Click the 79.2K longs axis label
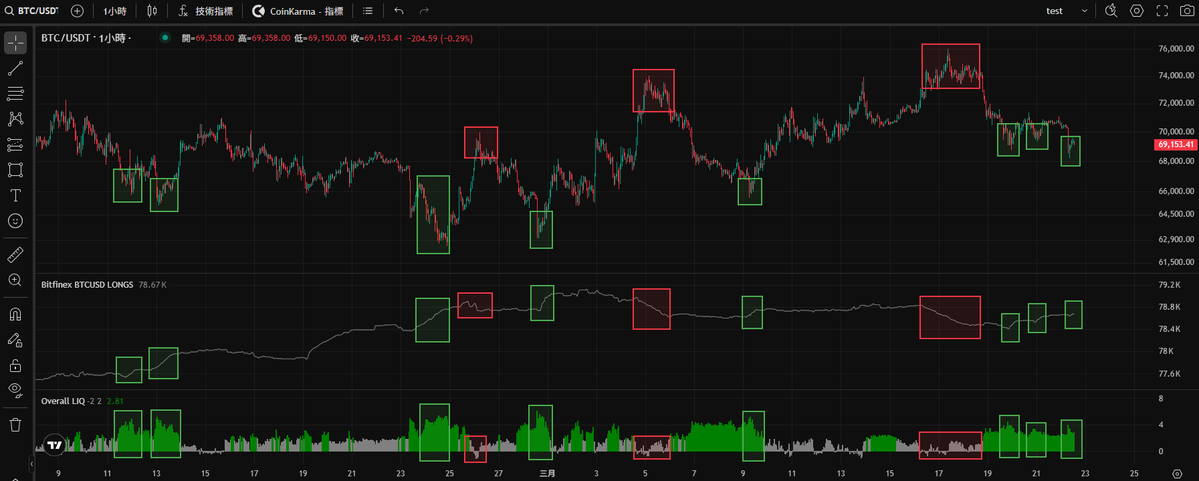The height and width of the screenshot is (481, 1199). [x=1169, y=285]
